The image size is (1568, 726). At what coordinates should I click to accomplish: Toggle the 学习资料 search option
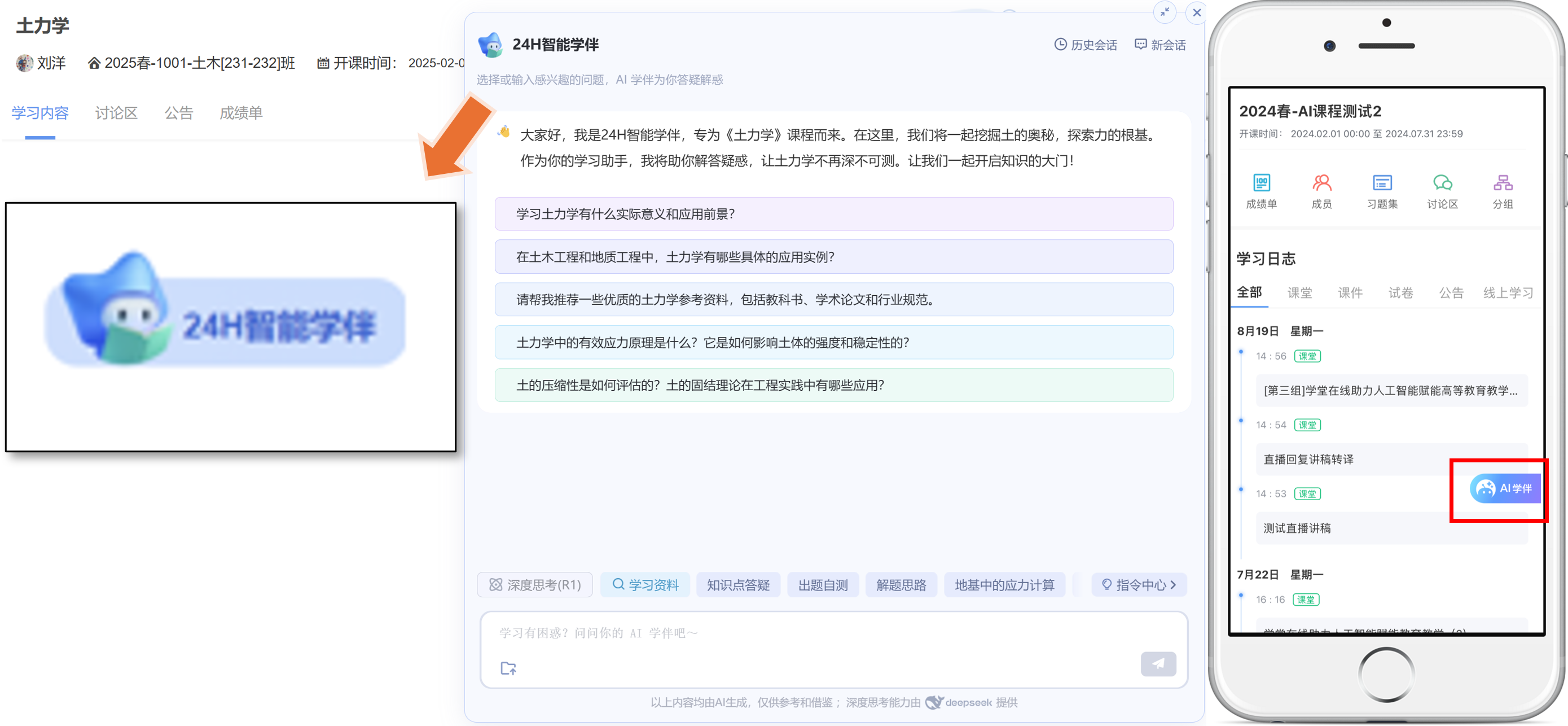[x=645, y=585]
